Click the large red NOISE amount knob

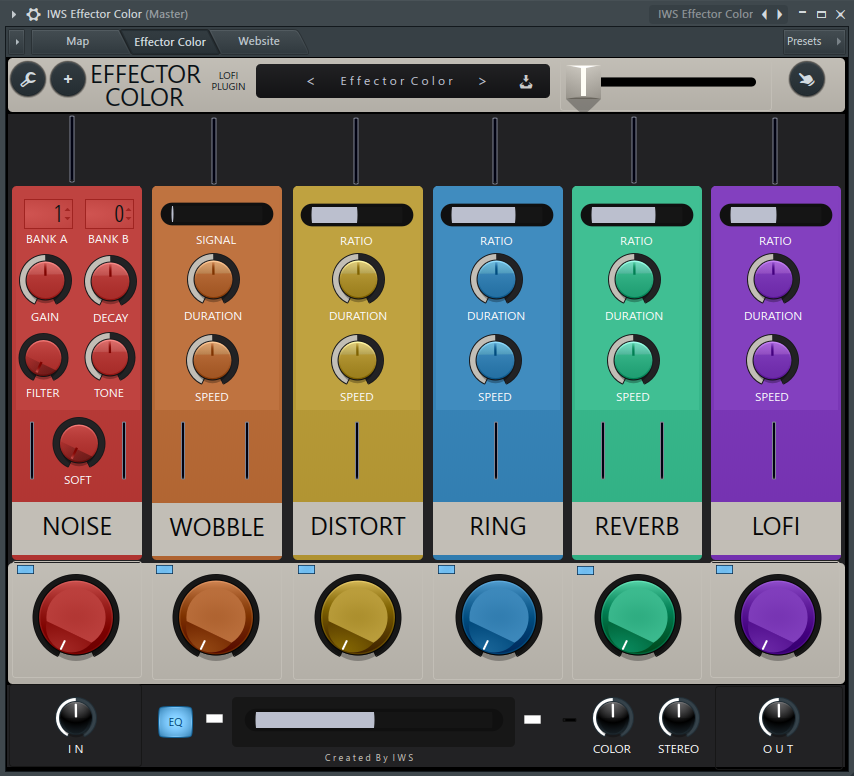pos(76,617)
